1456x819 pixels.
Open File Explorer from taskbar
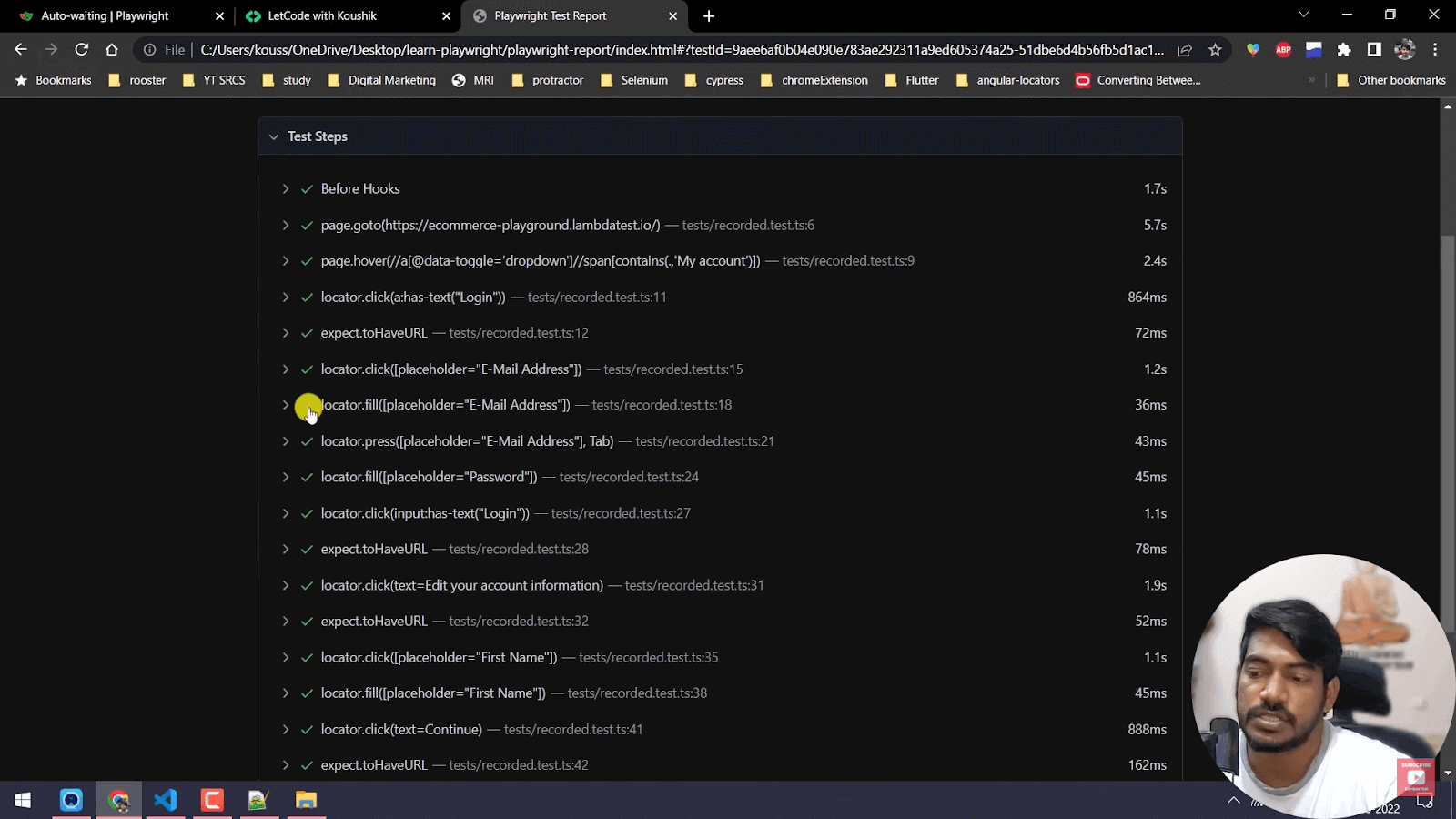(x=306, y=800)
